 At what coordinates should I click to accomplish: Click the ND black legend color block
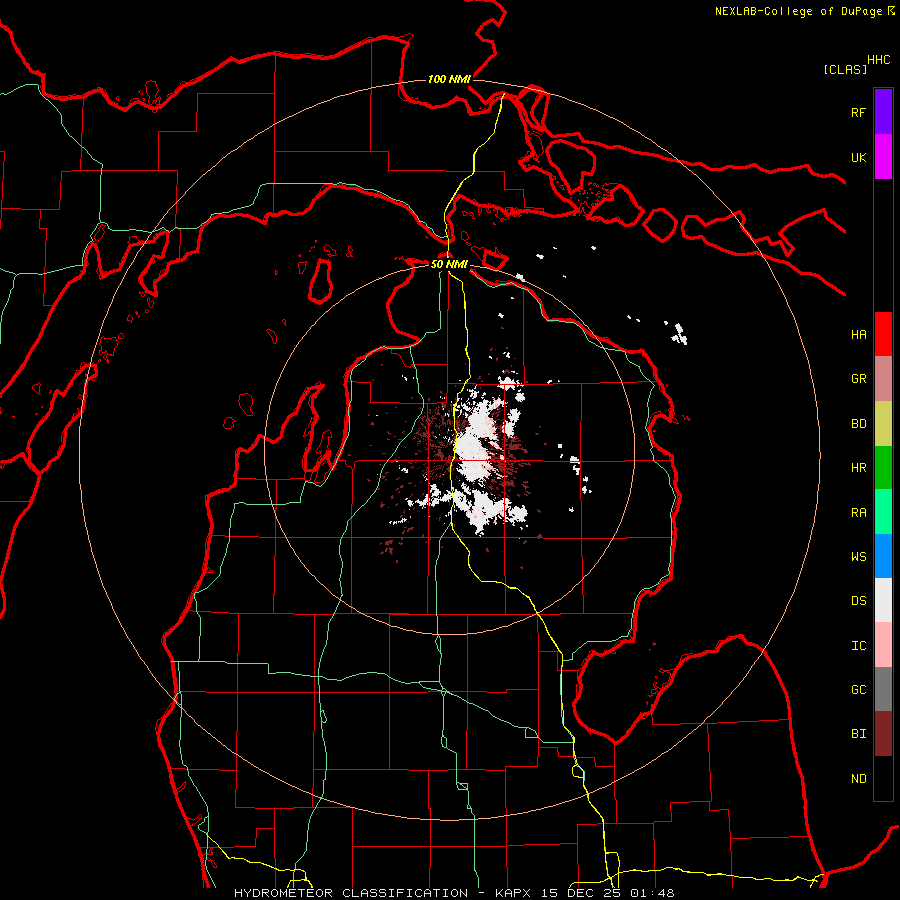point(883,778)
